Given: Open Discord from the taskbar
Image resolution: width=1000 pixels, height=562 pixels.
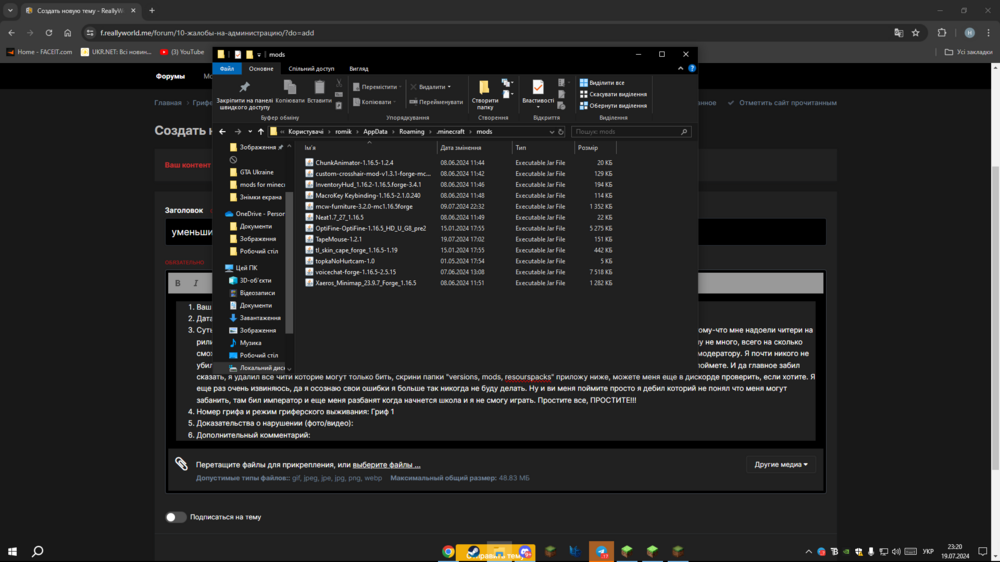Looking at the screenshot, I should click(x=525, y=551).
